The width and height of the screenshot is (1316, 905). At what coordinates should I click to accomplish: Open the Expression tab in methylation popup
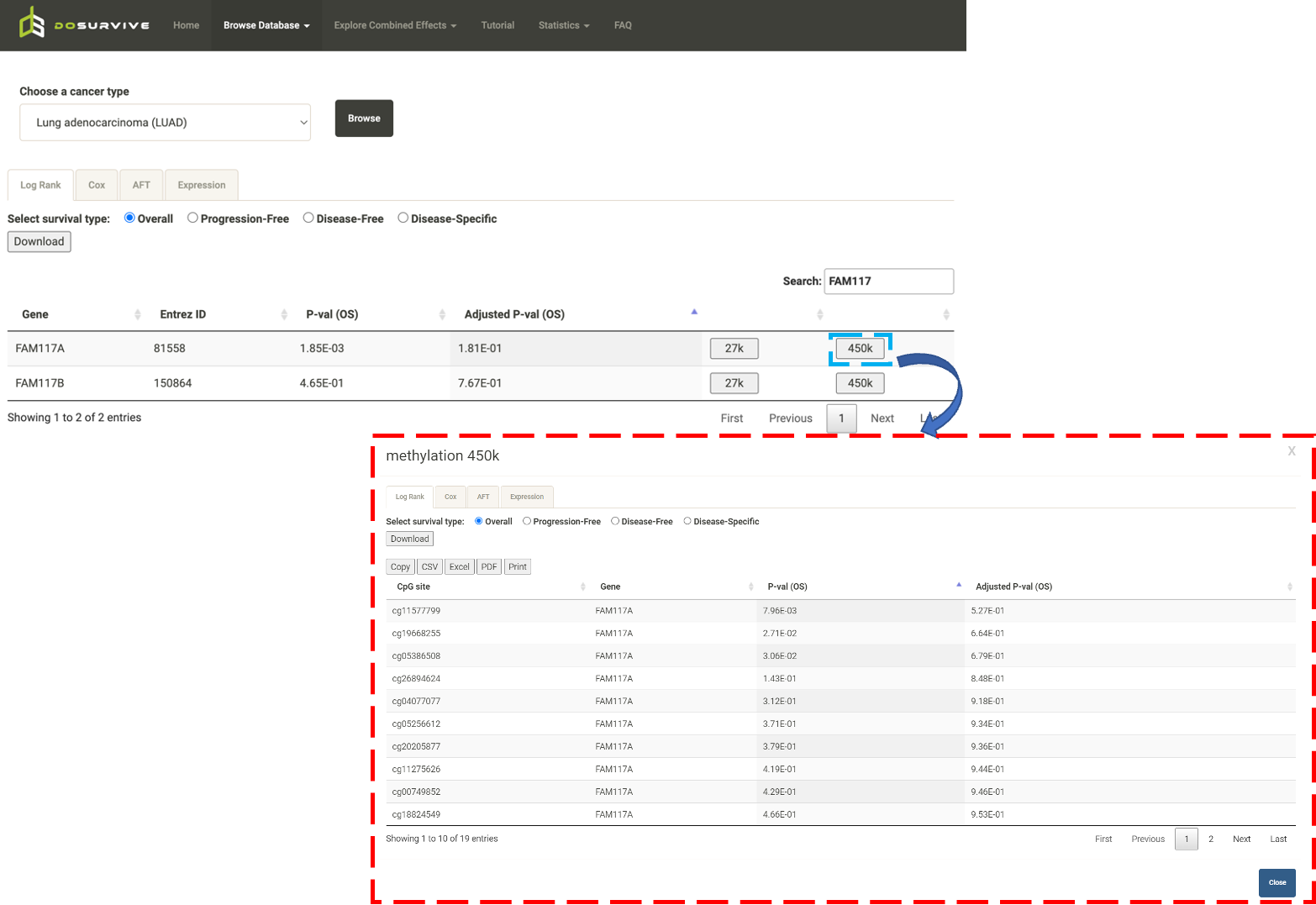[x=527, y=497]
